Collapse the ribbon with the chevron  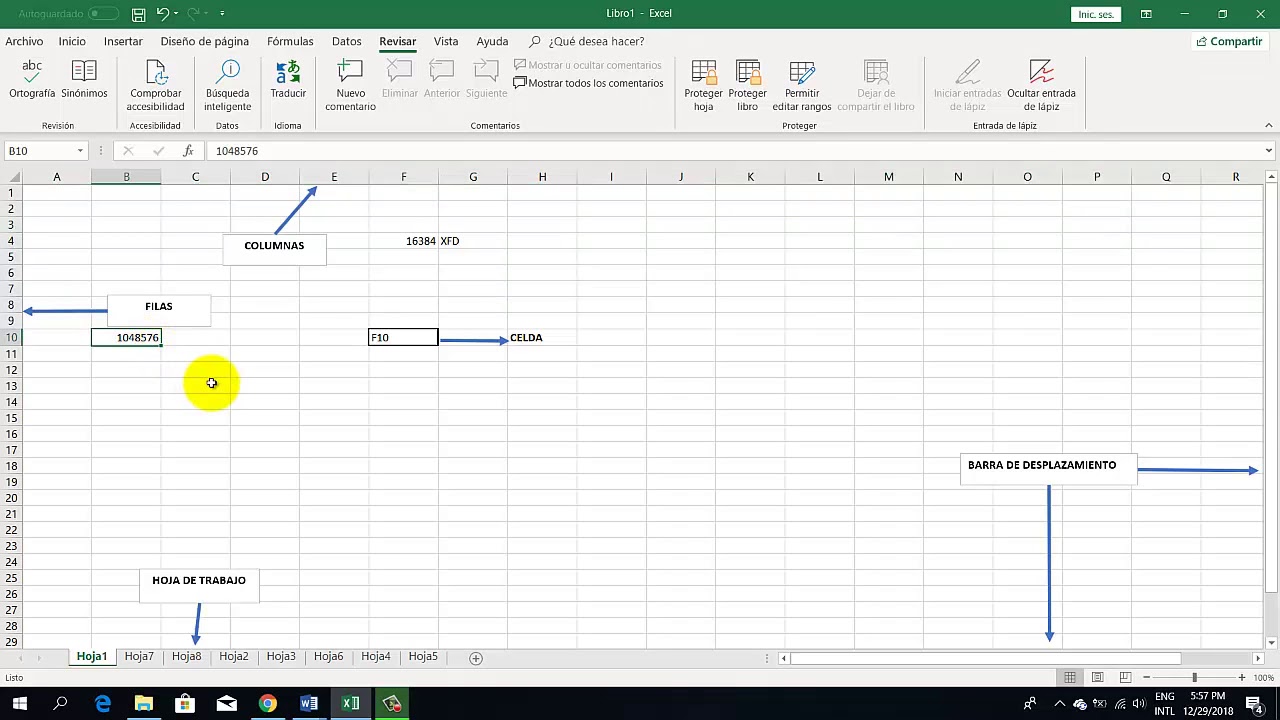[1268, 126]
